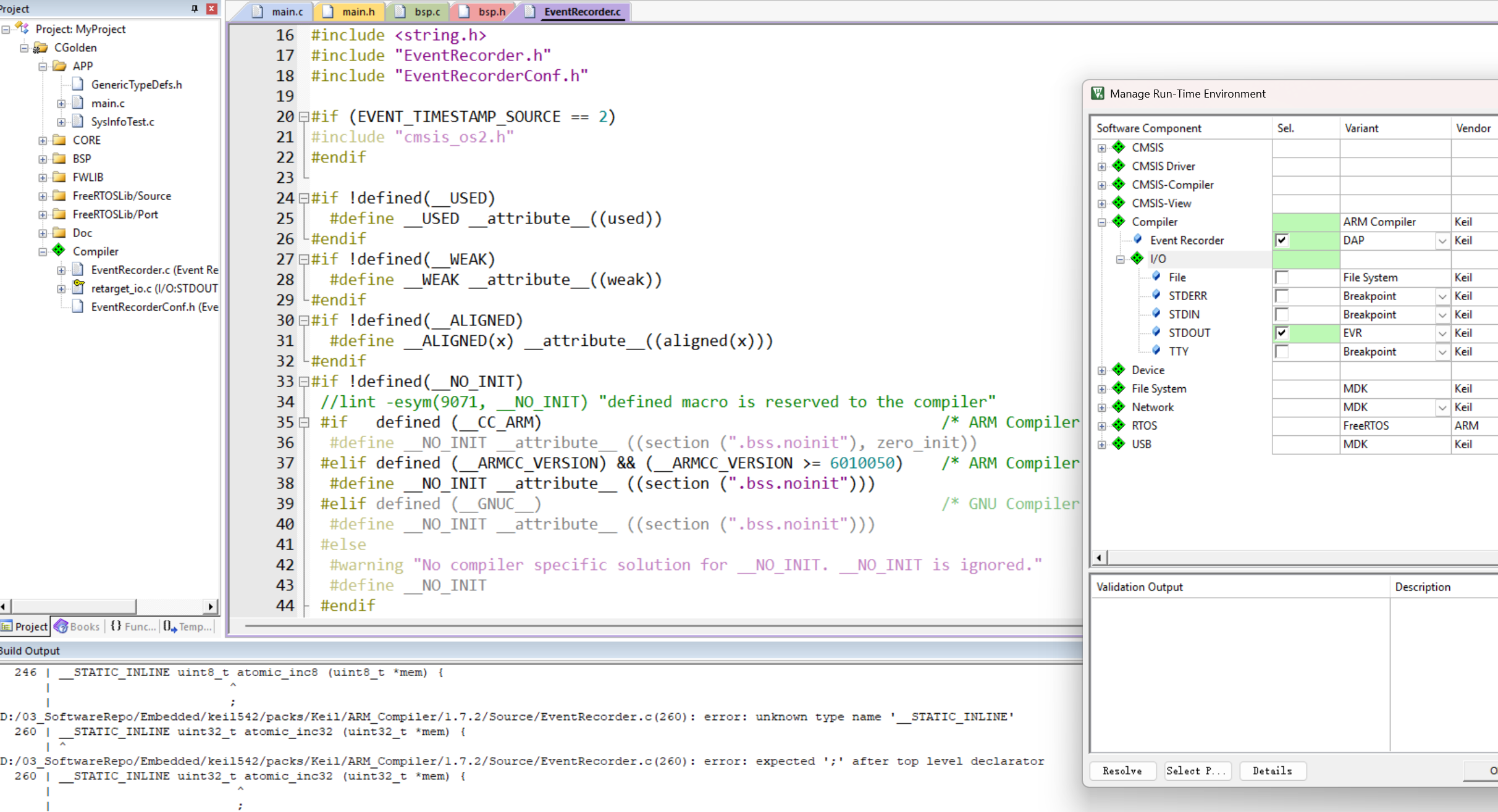This screenshot has height=812, width=1498.
Task: Click the STDOUT blue component icon
Action: [1156, 332]
